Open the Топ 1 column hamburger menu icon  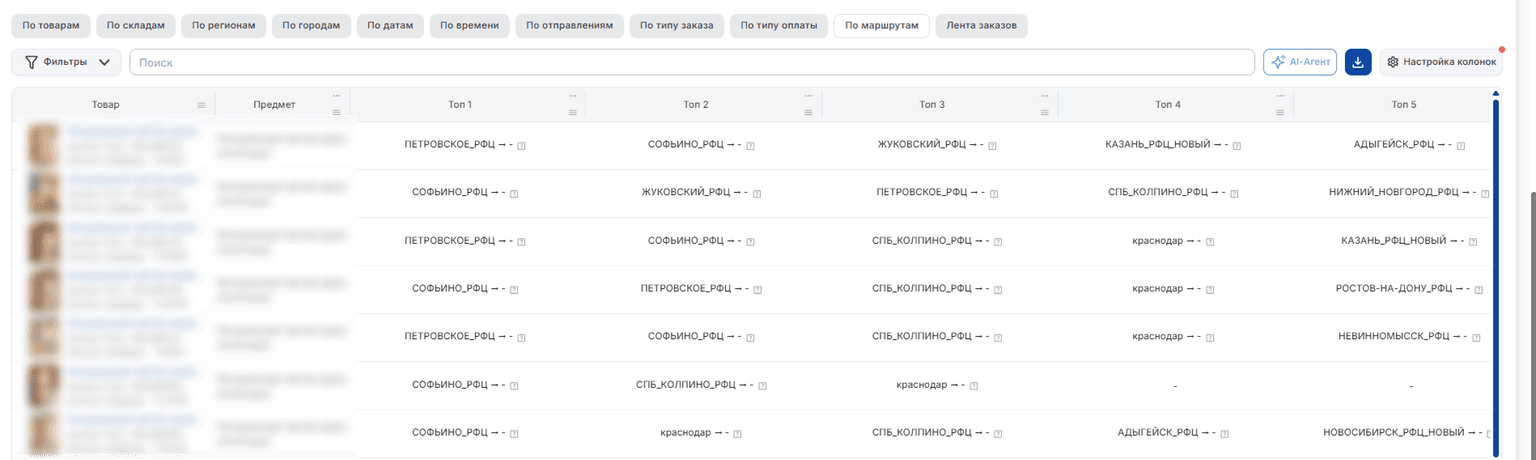pos(573,112)
